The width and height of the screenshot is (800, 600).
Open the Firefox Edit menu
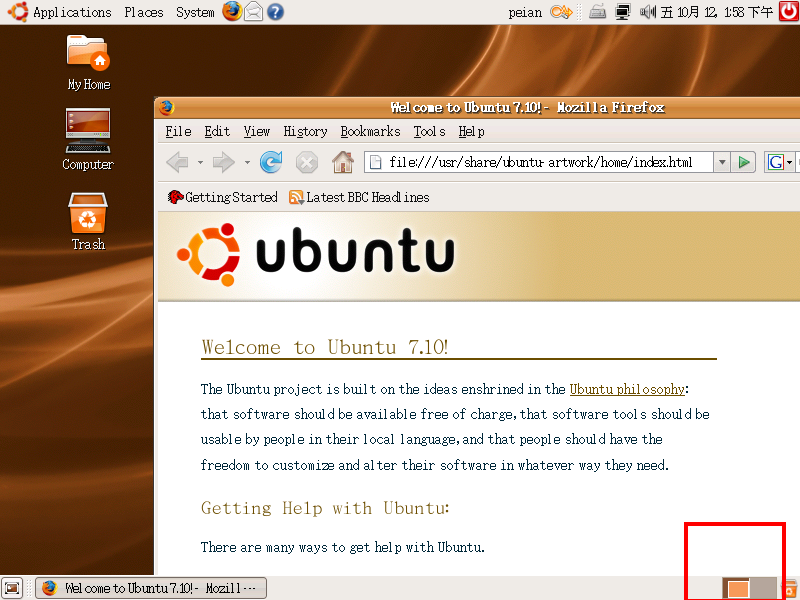(217, 132)
